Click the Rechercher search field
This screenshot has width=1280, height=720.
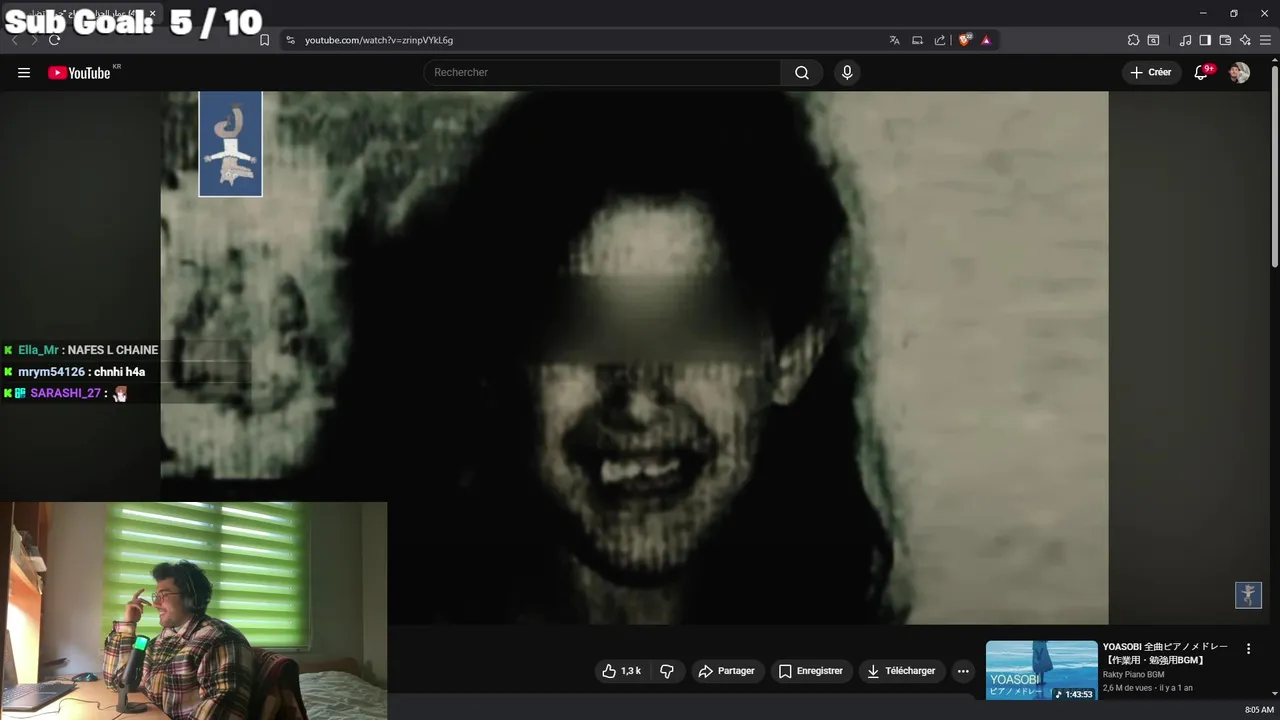pyautogui.click(x=602, y=72)
